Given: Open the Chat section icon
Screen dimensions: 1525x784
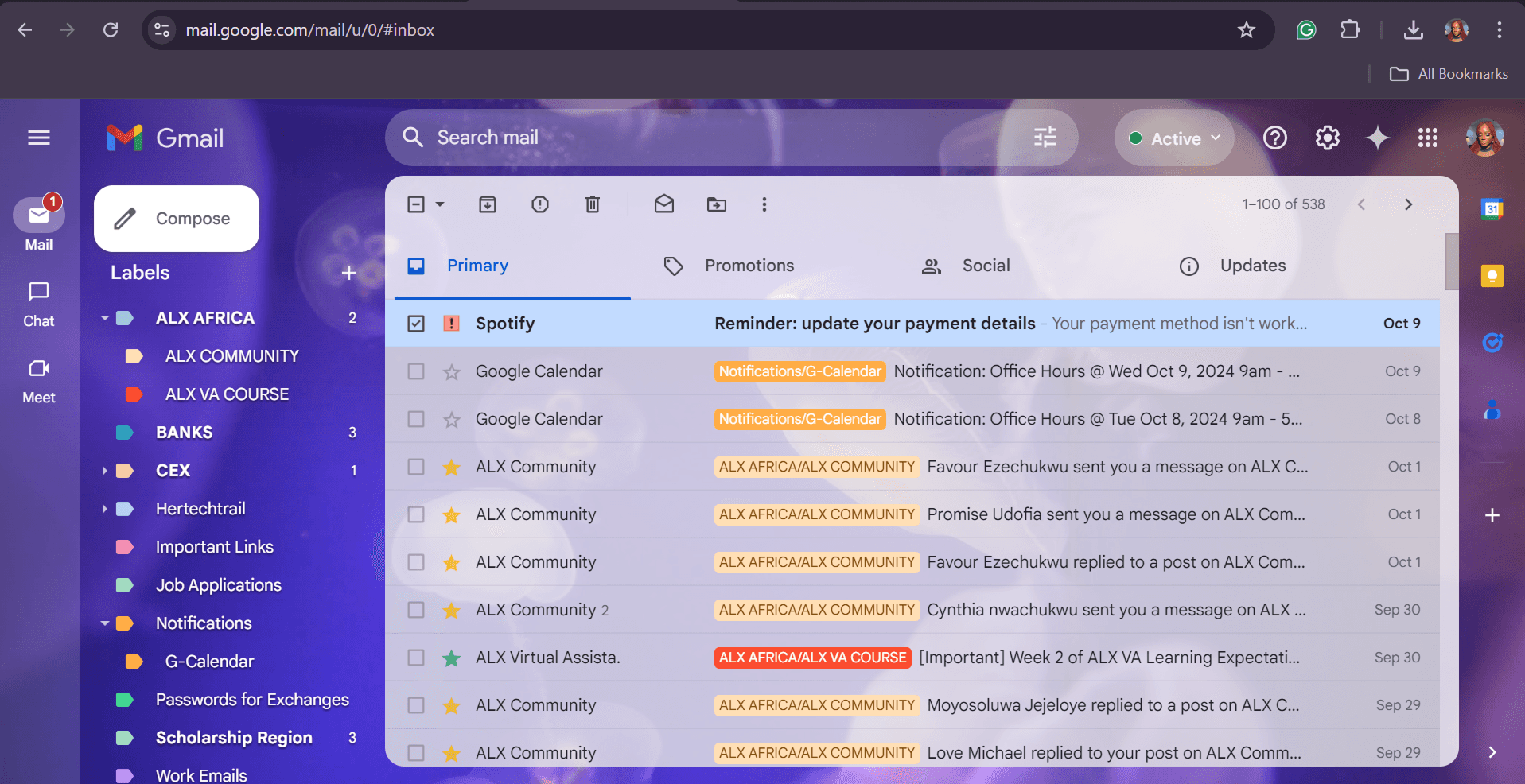Looking at the screenshot, I should (39, 292).
